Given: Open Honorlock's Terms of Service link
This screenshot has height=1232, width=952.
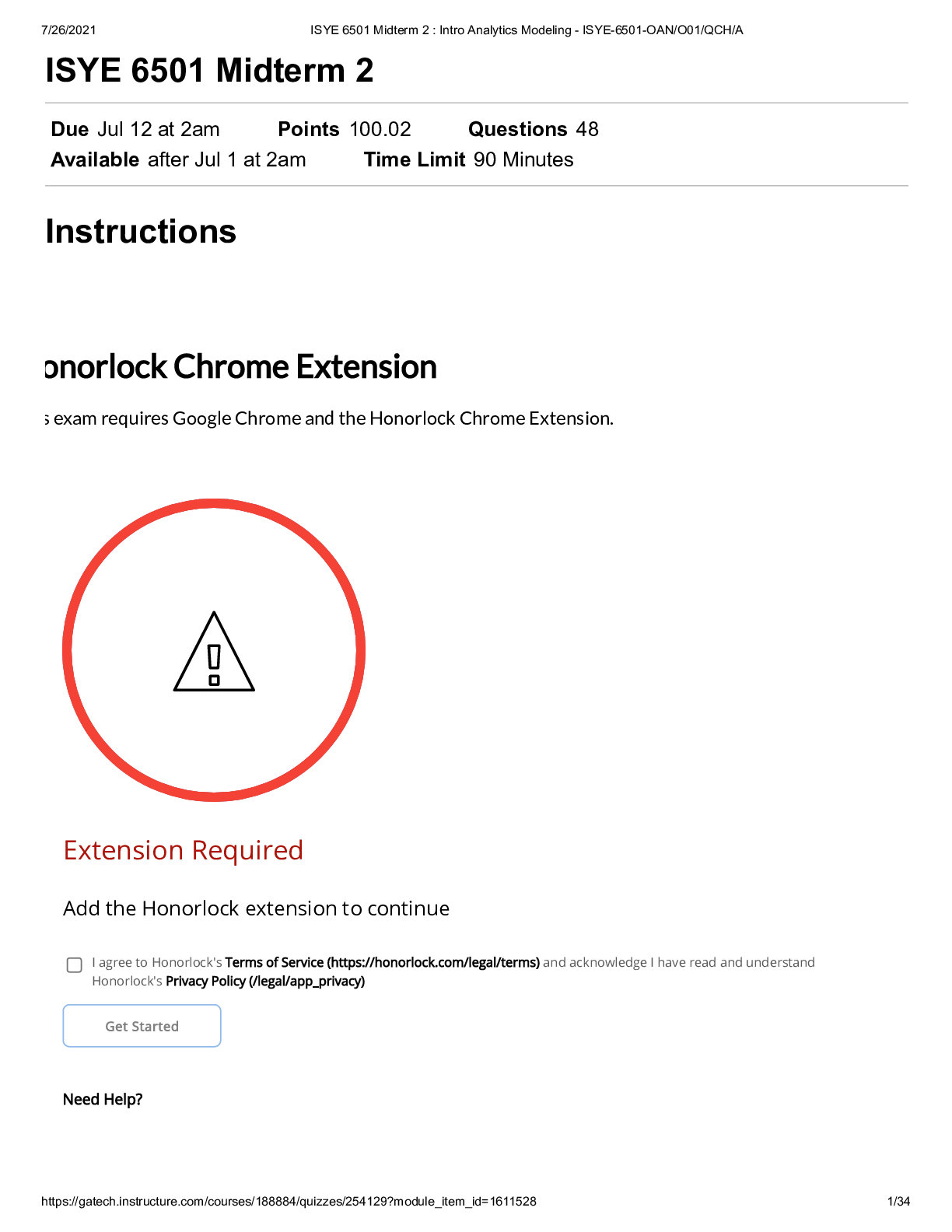Looking at the screenshot, I should pyautogui.click(x=382, y=962).
